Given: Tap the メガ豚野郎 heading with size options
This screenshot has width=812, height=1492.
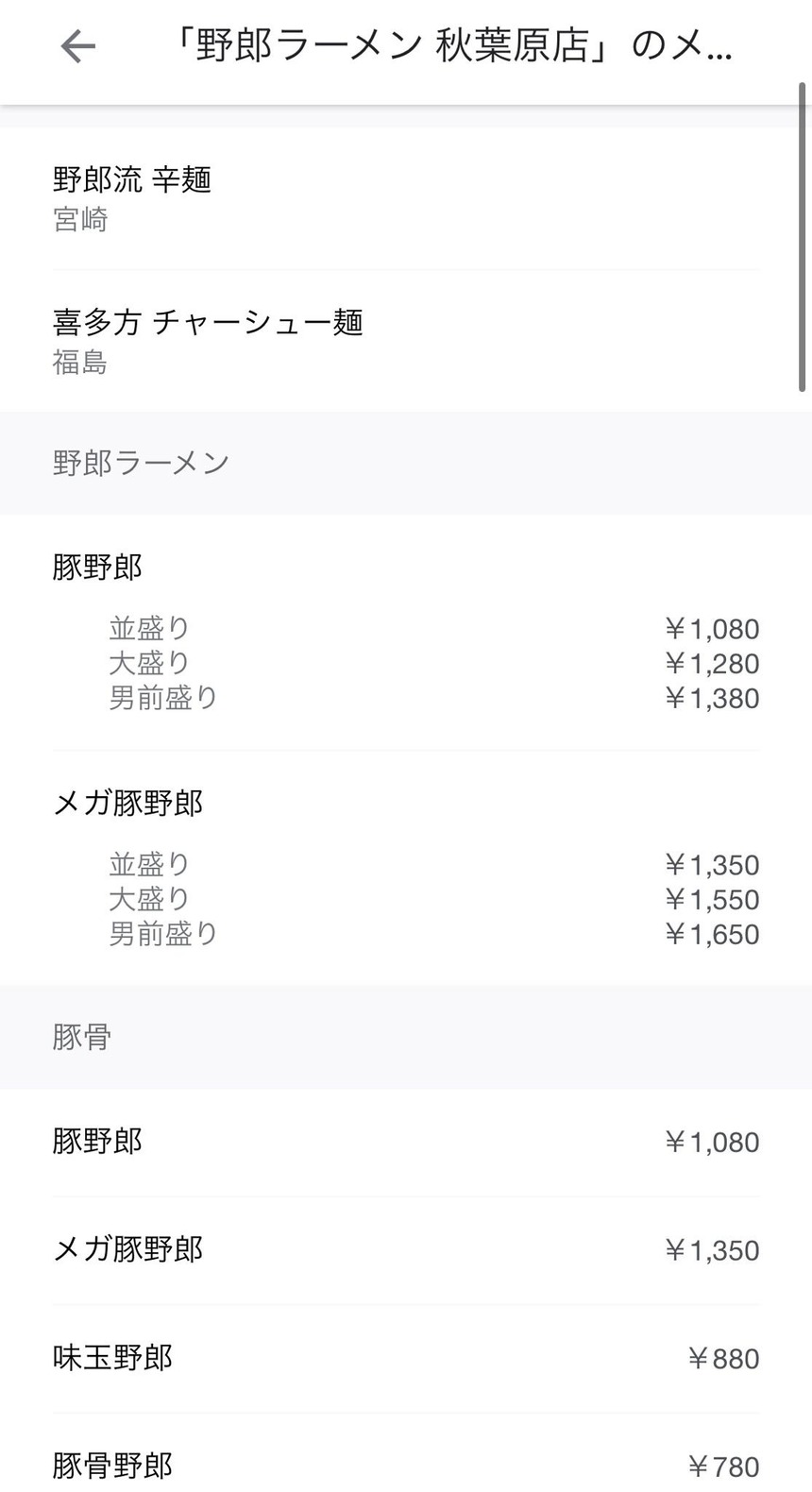Looking at the screenshot, I should [128, 803].
